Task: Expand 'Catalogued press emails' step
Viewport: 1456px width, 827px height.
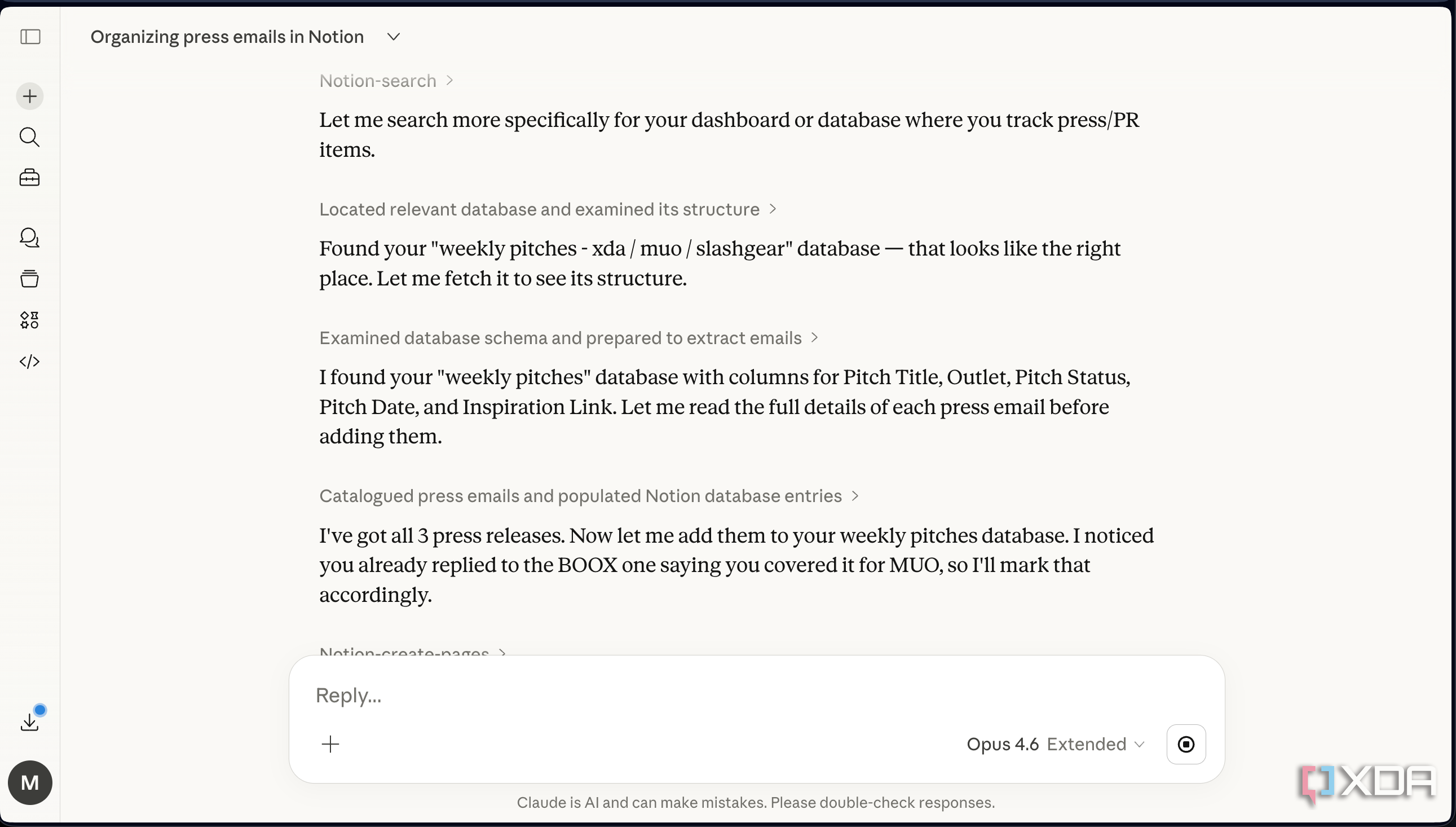Action: pyautogui.click(x=589, y=496)
